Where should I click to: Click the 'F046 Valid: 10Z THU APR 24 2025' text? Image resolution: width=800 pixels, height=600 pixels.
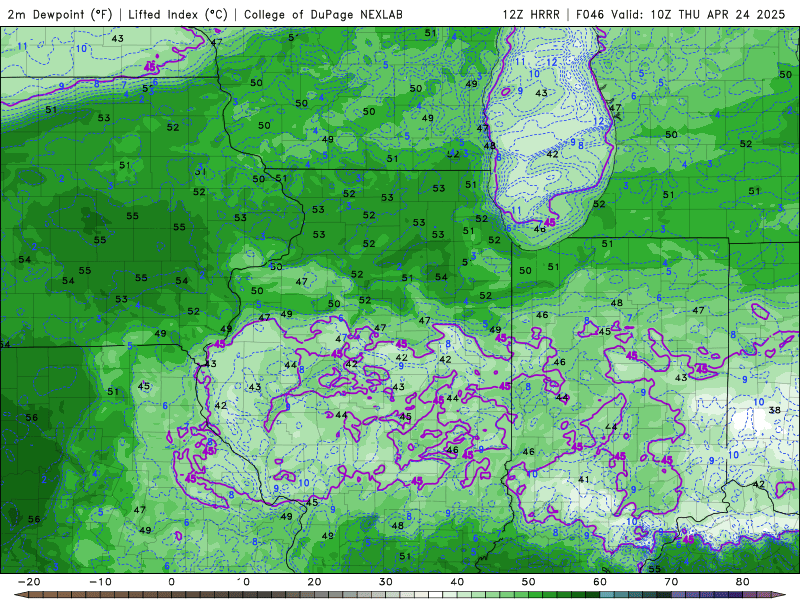pyautogui.click(x=681, y=14)
